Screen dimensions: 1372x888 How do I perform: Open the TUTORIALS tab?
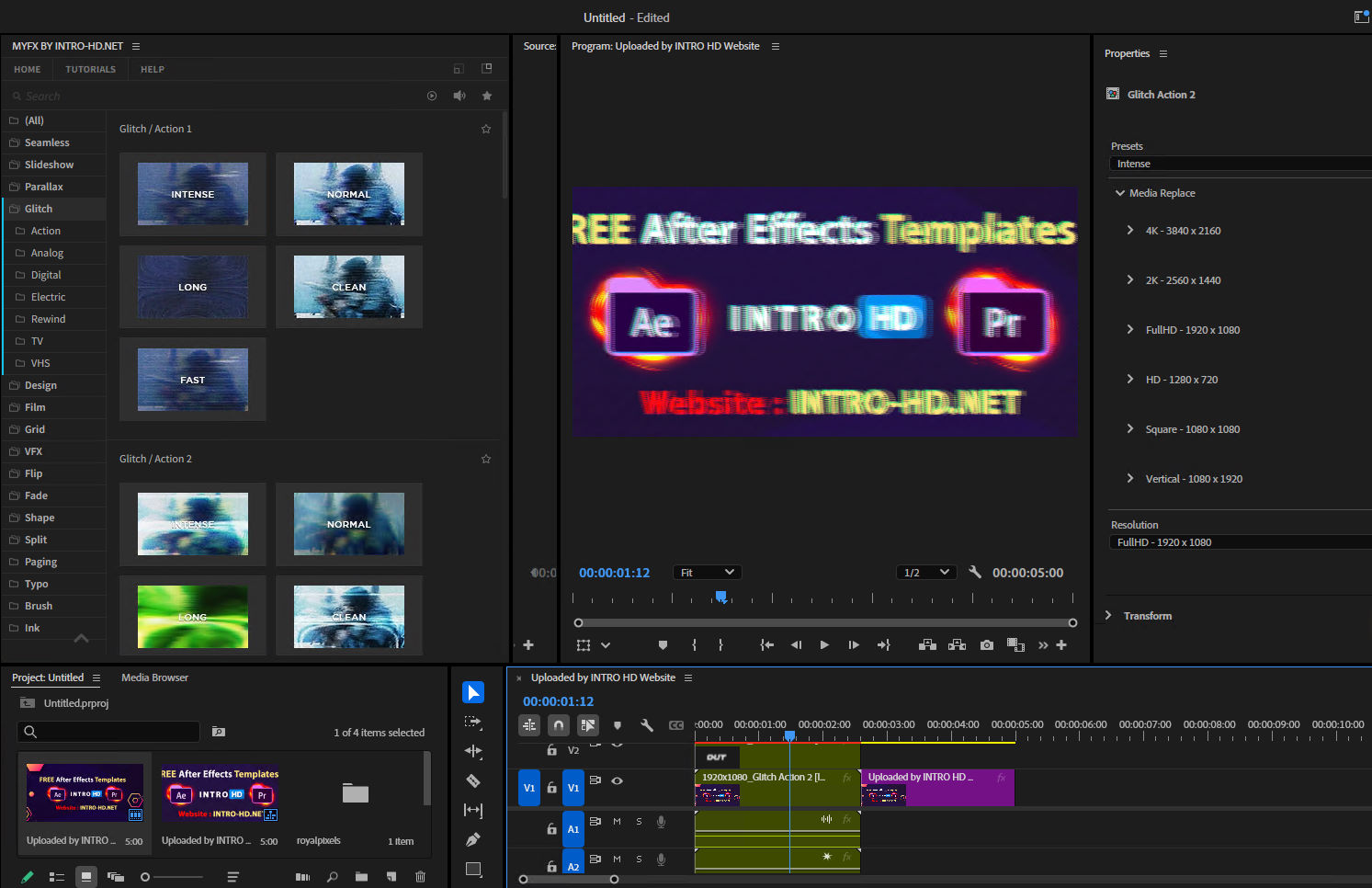coord(90,69)
